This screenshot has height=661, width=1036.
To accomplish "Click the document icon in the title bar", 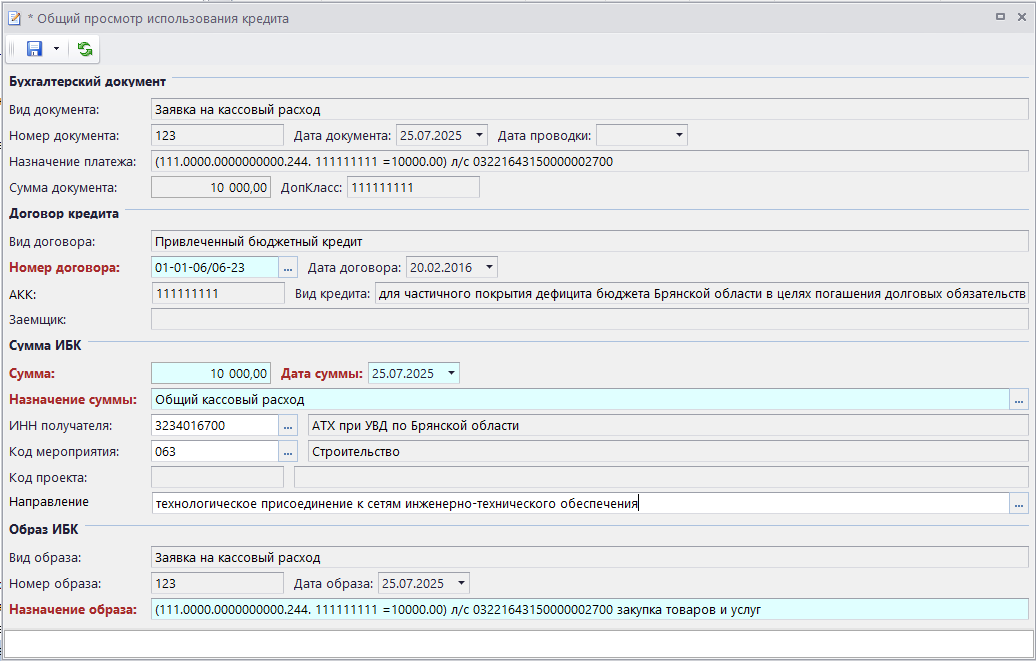I will [x=14, y=18].
